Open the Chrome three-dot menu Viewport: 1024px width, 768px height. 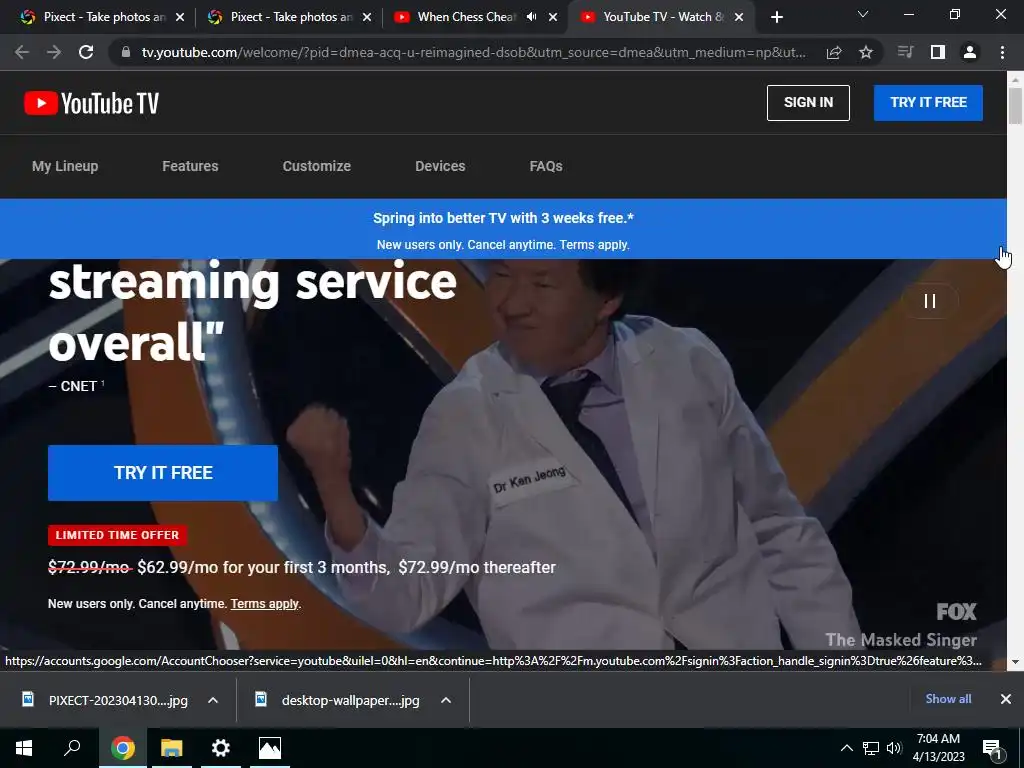click(x=1002, y=52)
